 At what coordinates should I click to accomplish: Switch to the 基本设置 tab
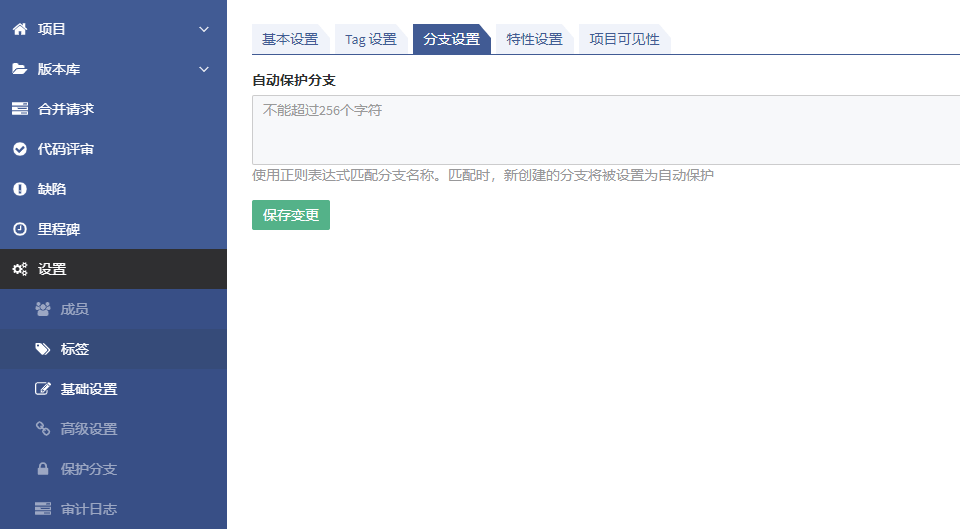pyautogui.click(x=289, y=39)
